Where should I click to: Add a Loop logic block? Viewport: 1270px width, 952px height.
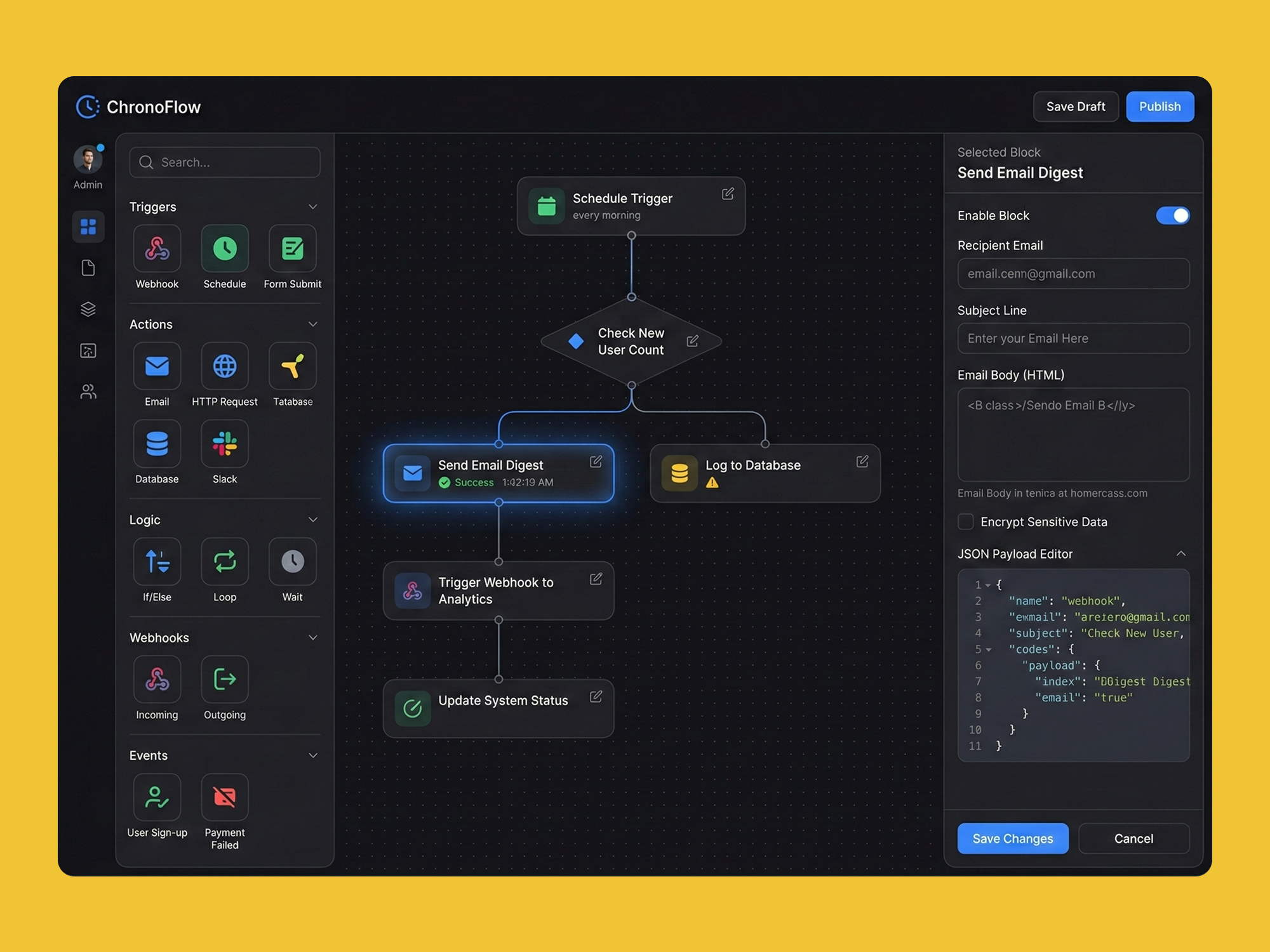(x=224, y=562)
